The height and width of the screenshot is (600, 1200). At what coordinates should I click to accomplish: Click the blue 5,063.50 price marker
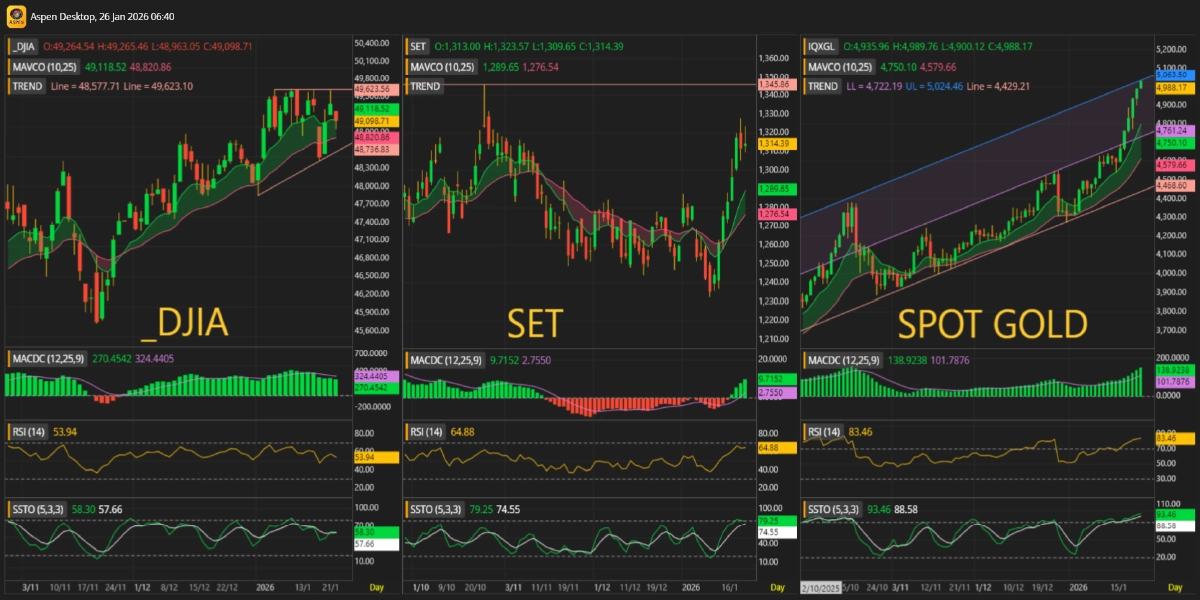pos(1171,75)
